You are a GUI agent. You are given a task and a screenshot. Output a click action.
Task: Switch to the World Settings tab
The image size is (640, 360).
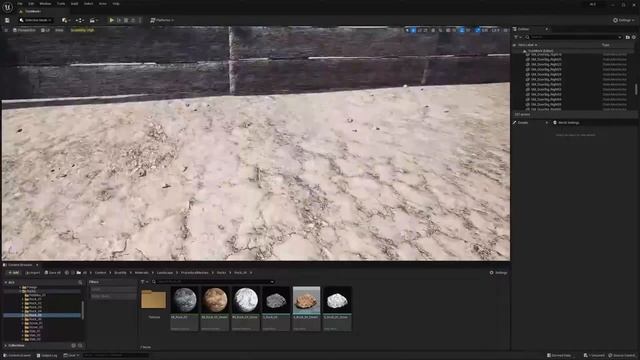tap(566, 122)
